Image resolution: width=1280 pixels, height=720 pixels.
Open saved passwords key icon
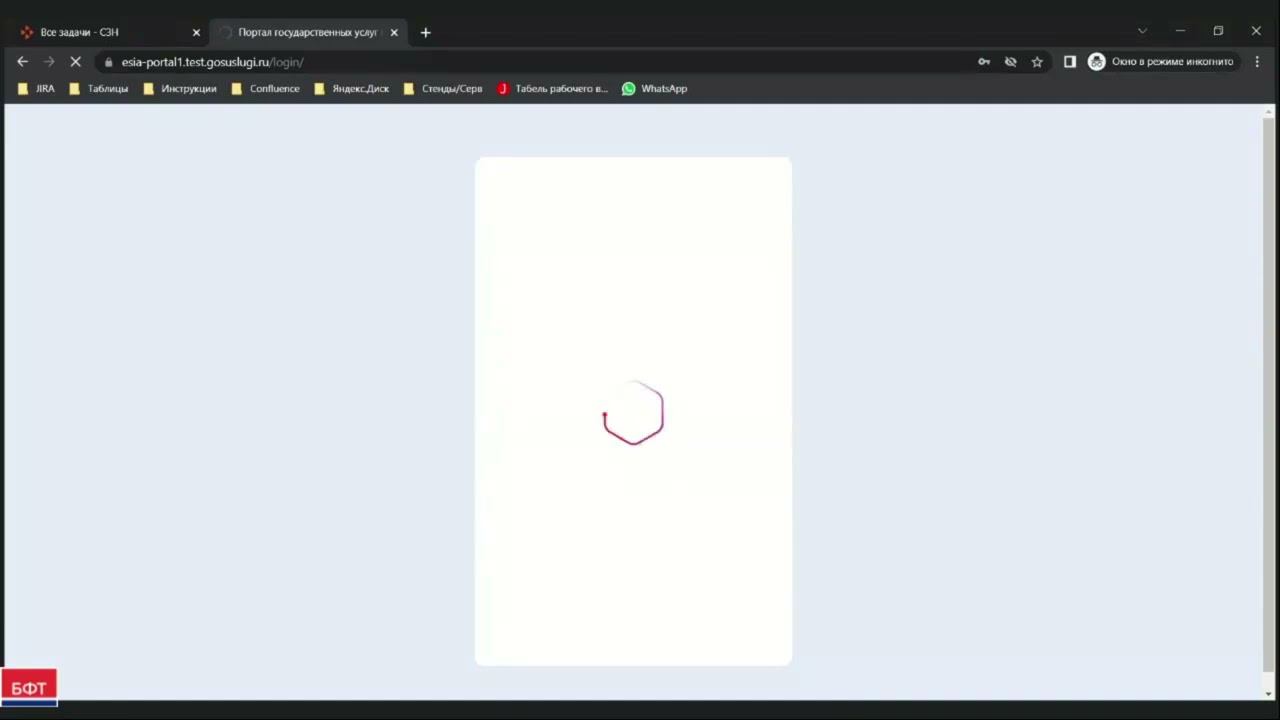(x=984, y=62)
